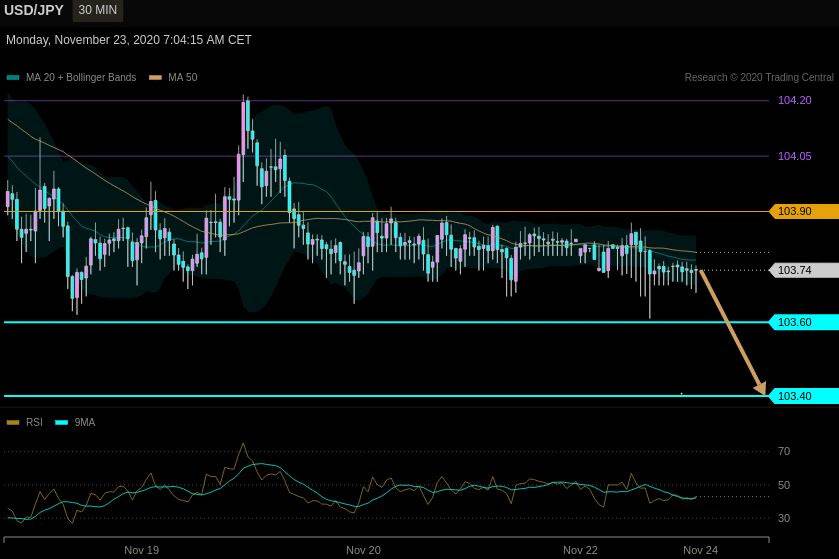Screen dimensions: 839x559
Task: Click the Nov 19 date axis label
Action: point(141,550)
